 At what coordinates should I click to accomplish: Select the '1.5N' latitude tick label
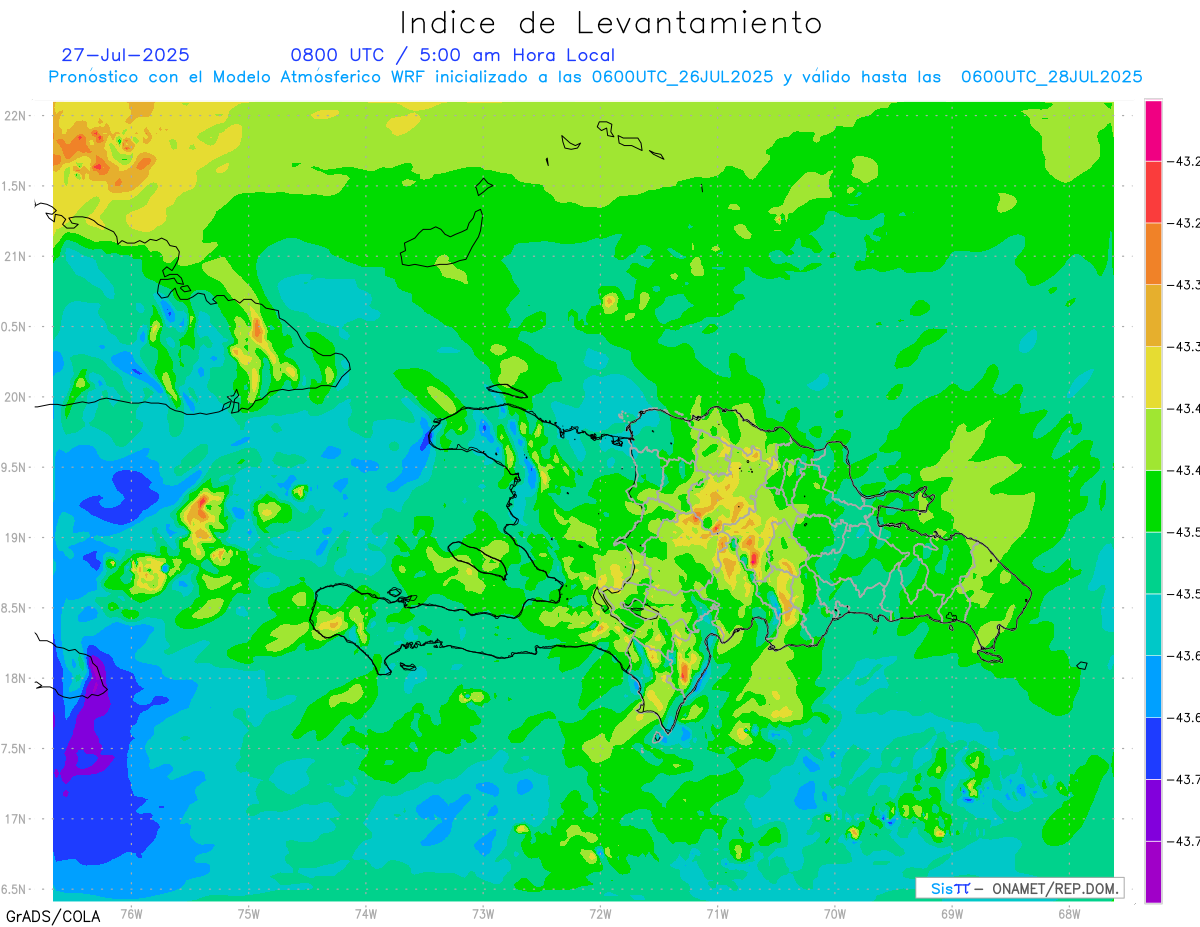15,186
